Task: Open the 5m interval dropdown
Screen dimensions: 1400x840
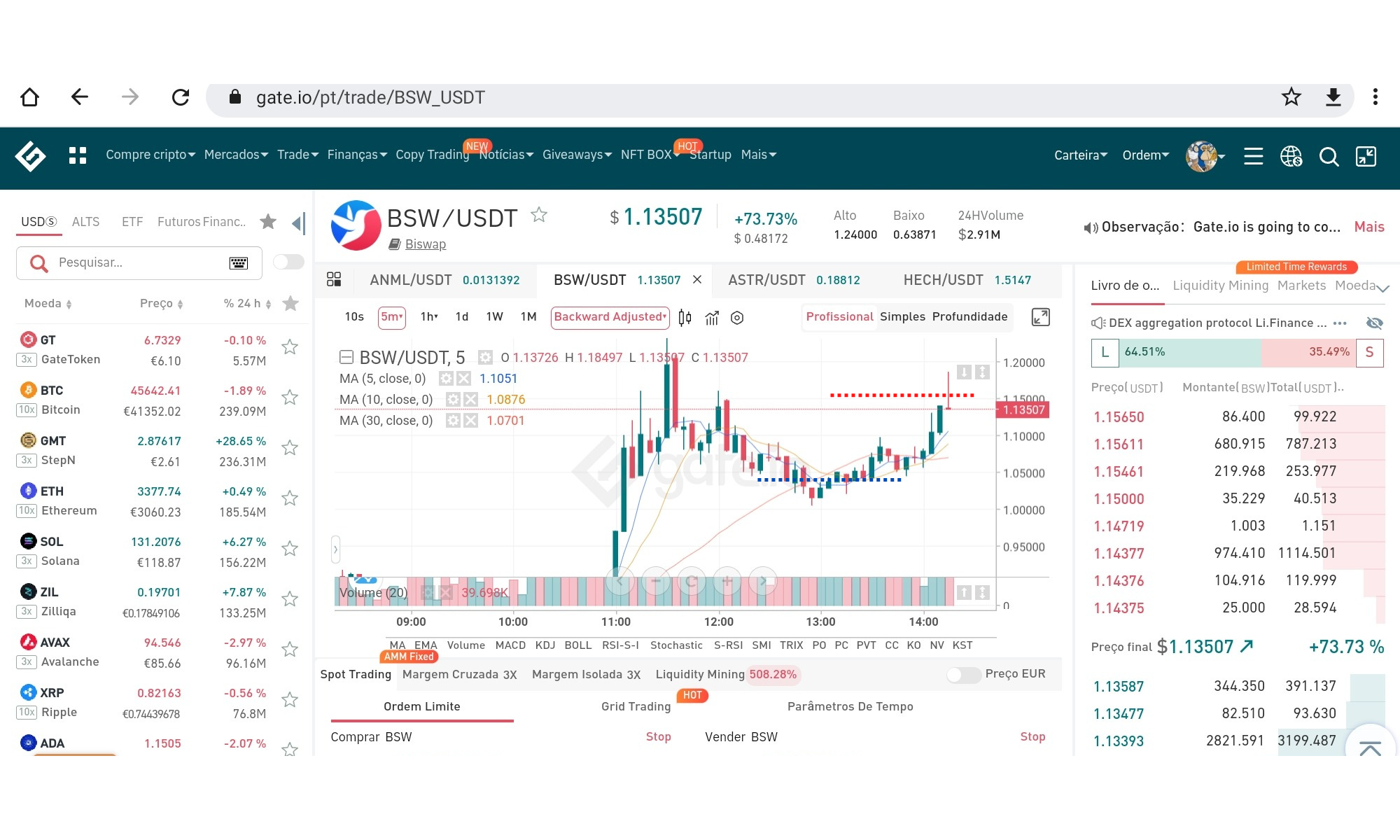Action: [x=392, y=317]
